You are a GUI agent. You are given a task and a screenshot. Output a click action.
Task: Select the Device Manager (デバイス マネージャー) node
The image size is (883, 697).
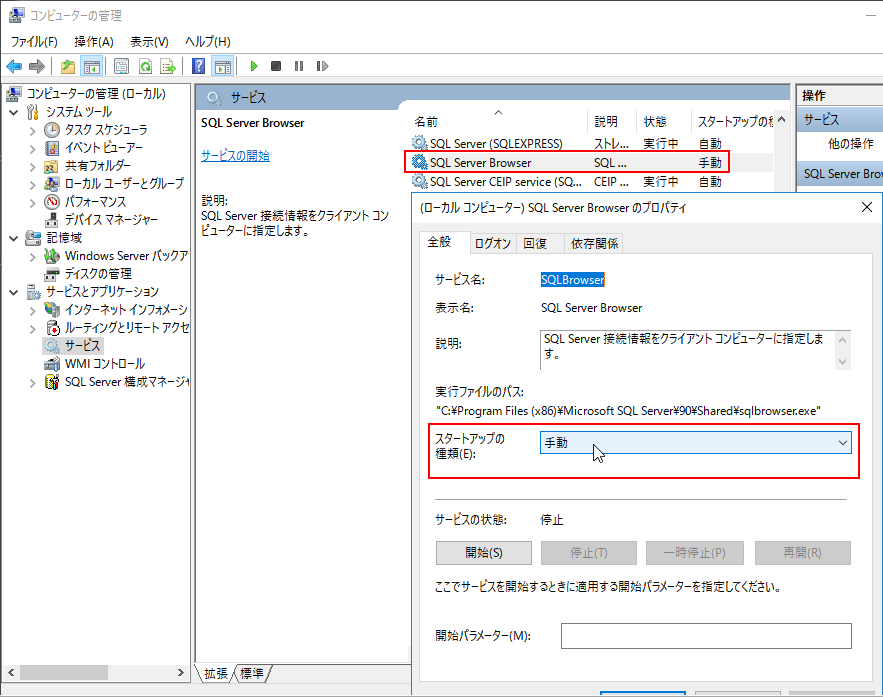click(110, 219)
